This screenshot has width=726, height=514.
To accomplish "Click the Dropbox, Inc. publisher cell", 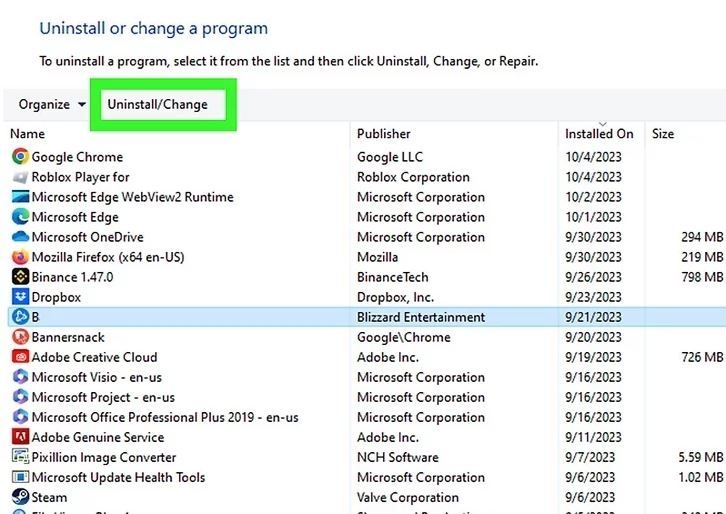I will (x=395, y=297).
